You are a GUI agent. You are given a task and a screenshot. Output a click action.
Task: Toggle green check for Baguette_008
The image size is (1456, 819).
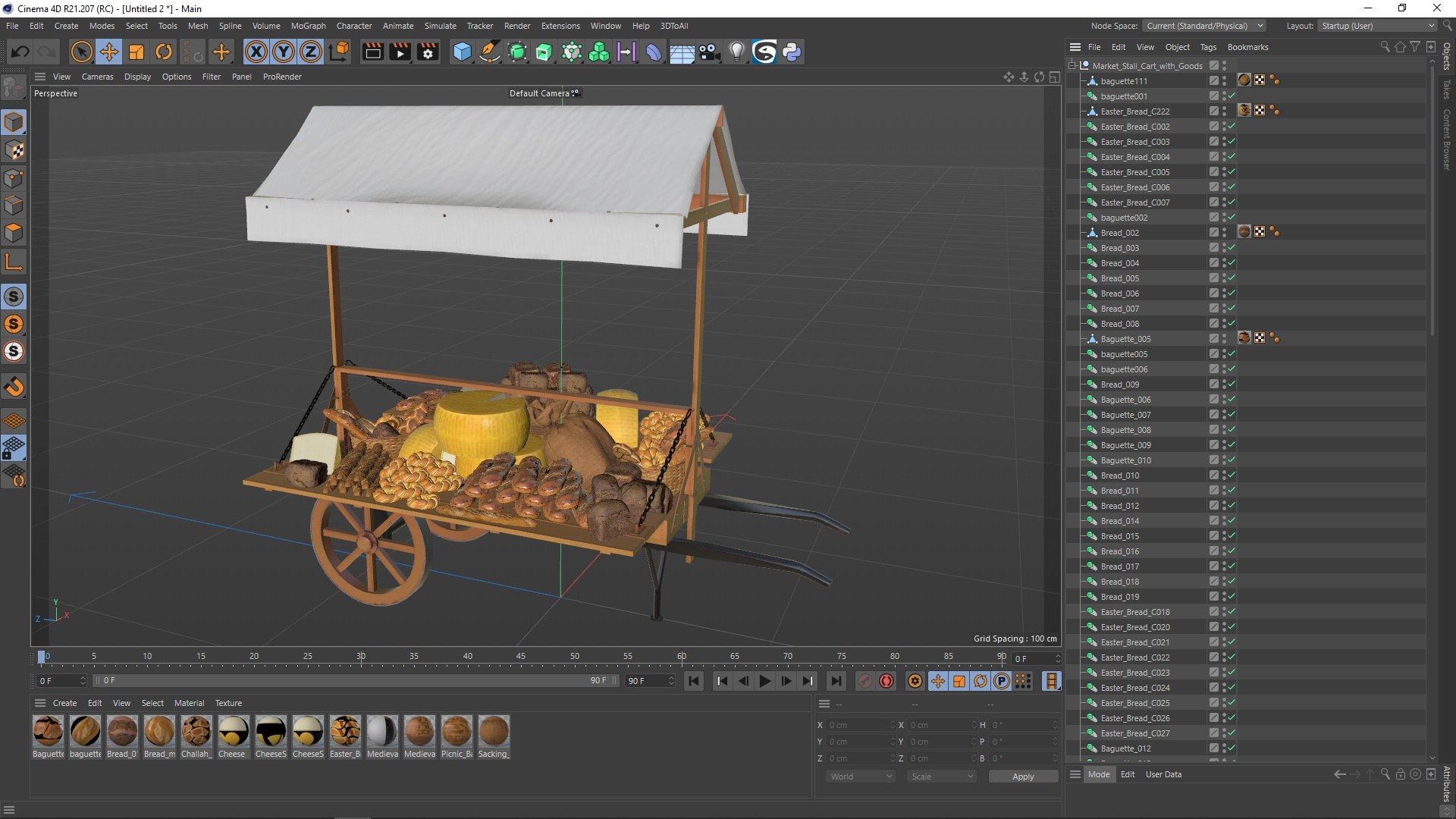point(1232,430)
